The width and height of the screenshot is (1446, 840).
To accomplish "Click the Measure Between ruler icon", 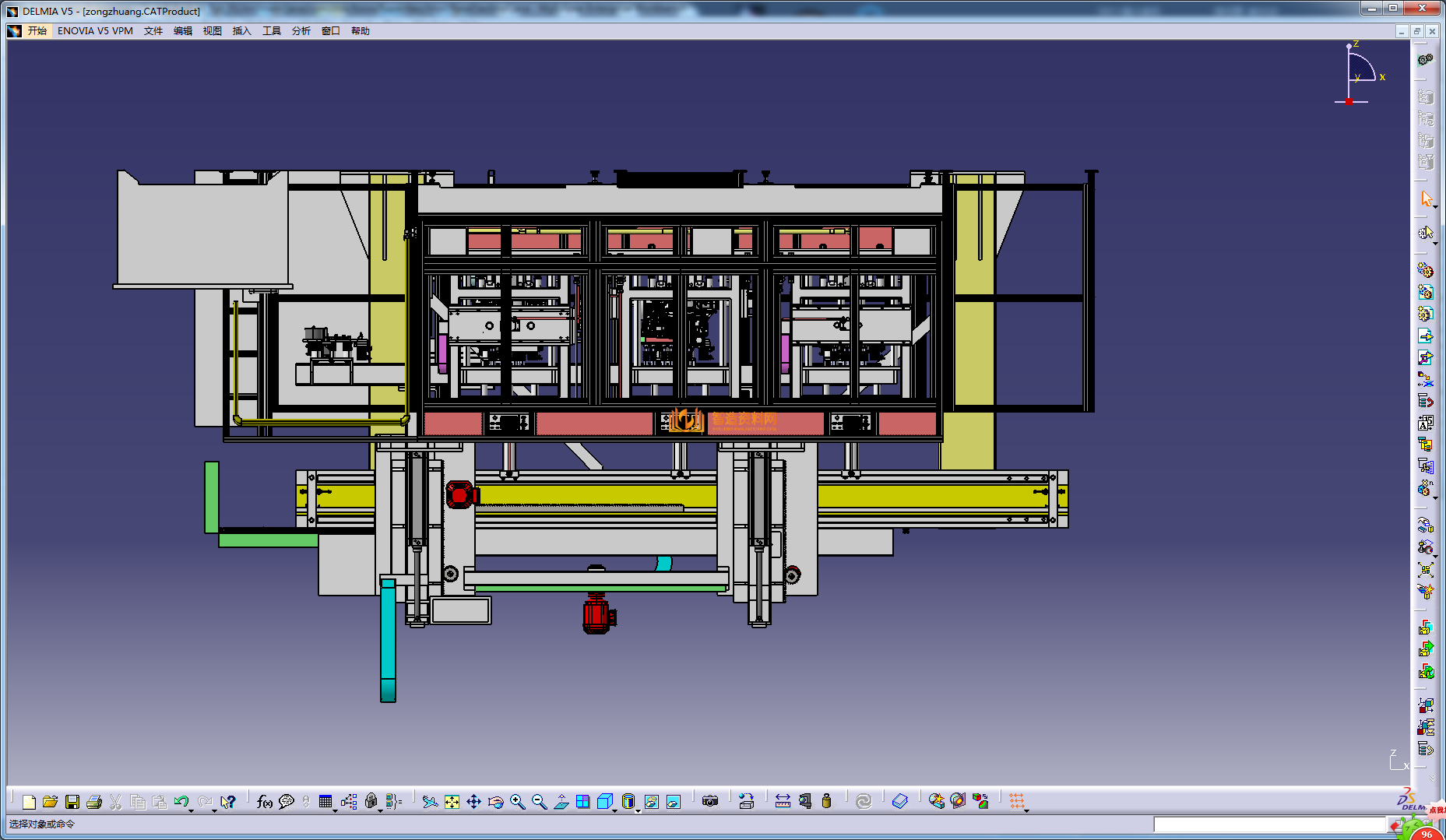I will coord(783,801).
